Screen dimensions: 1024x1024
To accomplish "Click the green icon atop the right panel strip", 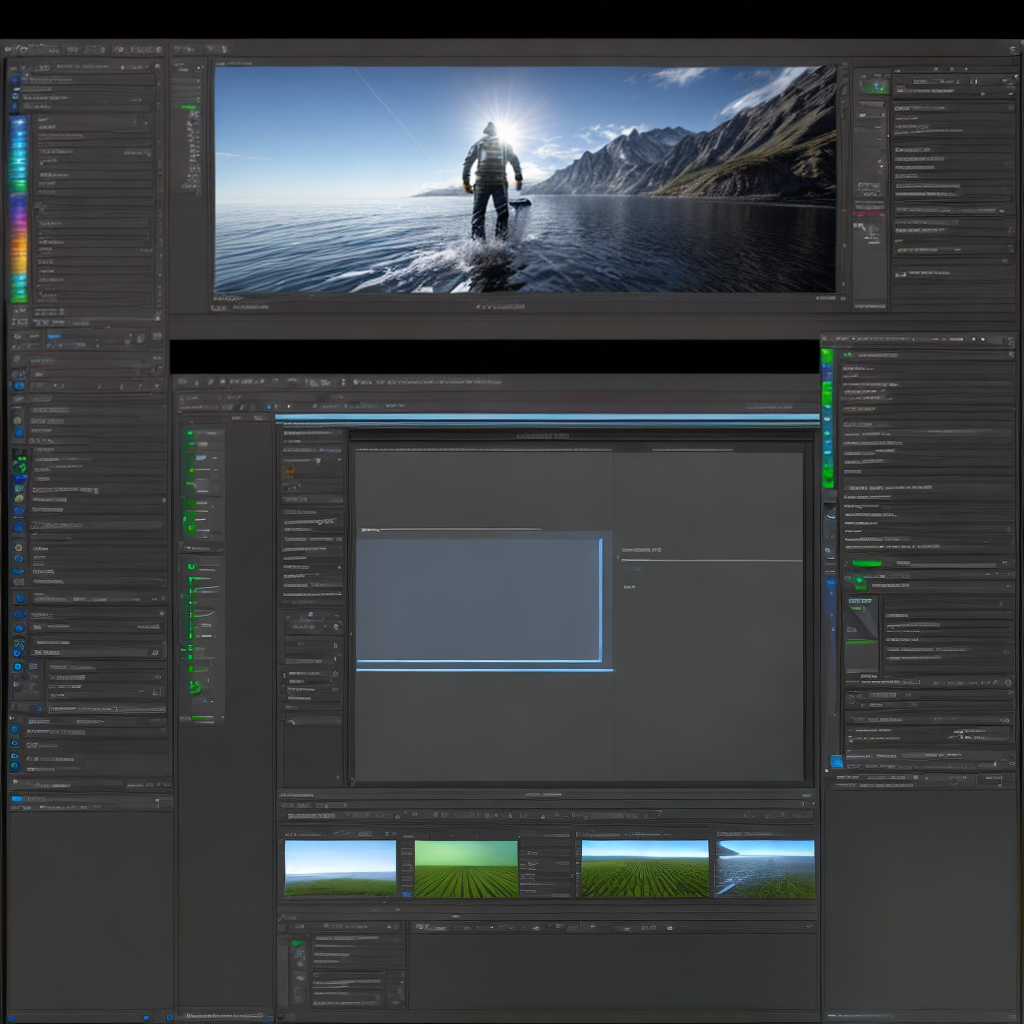I will click(x=873, y=87).
